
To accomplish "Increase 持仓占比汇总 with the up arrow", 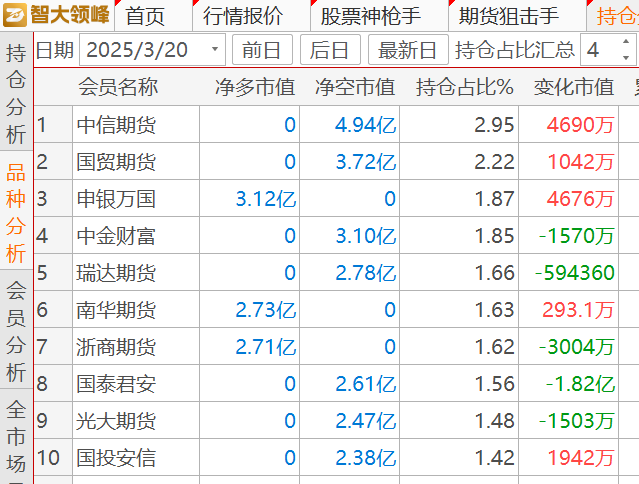I will pos(626,42).
